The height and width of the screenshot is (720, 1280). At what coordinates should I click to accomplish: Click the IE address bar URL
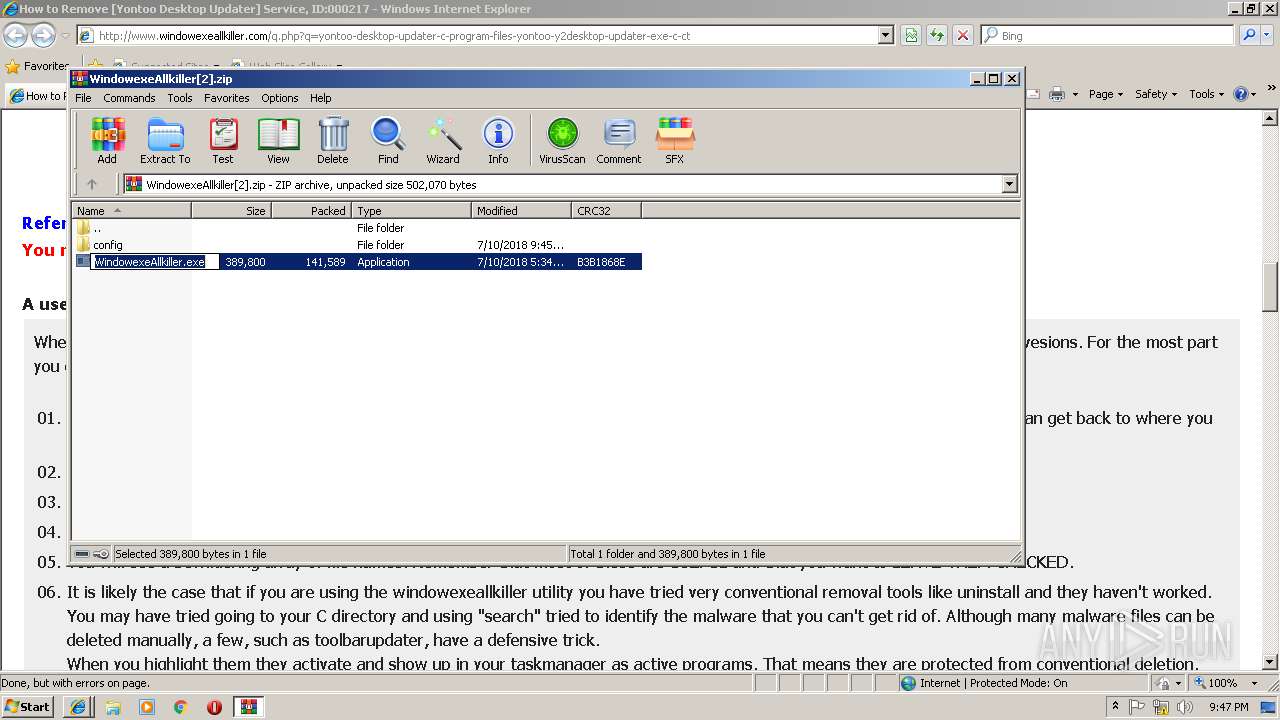tap(394, 36)
